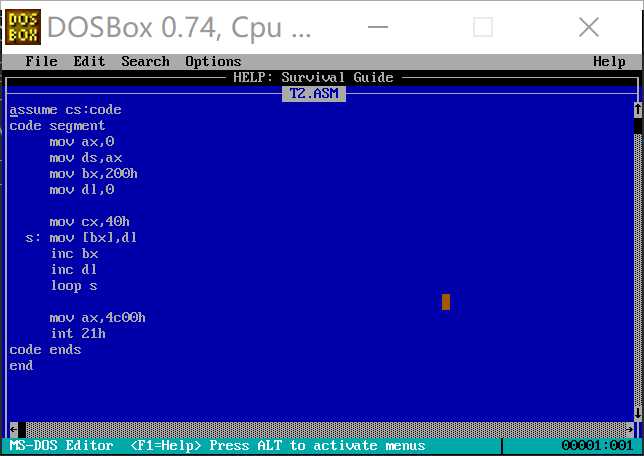The height and width of the screenshot is (456, 644).
Task: Click the line 'mov dl,0'
Action: coord(82,190)
